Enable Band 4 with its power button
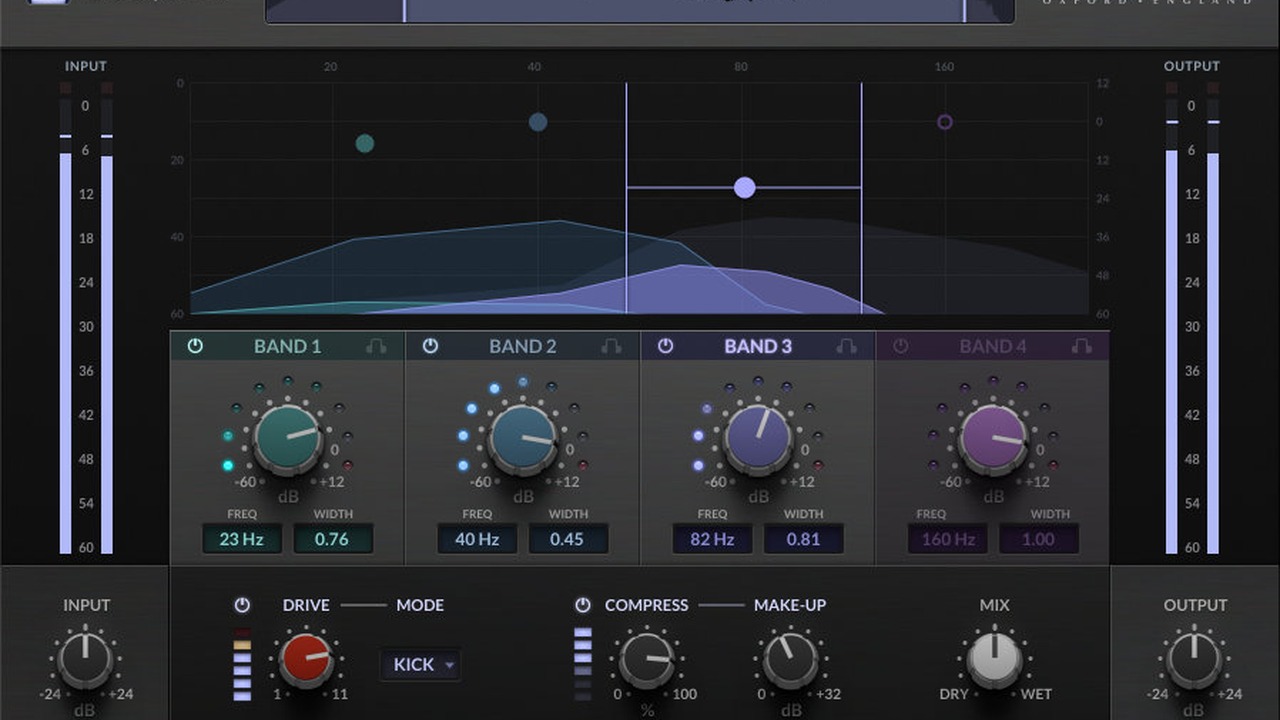1280x720 pixels. coord(900,346)
